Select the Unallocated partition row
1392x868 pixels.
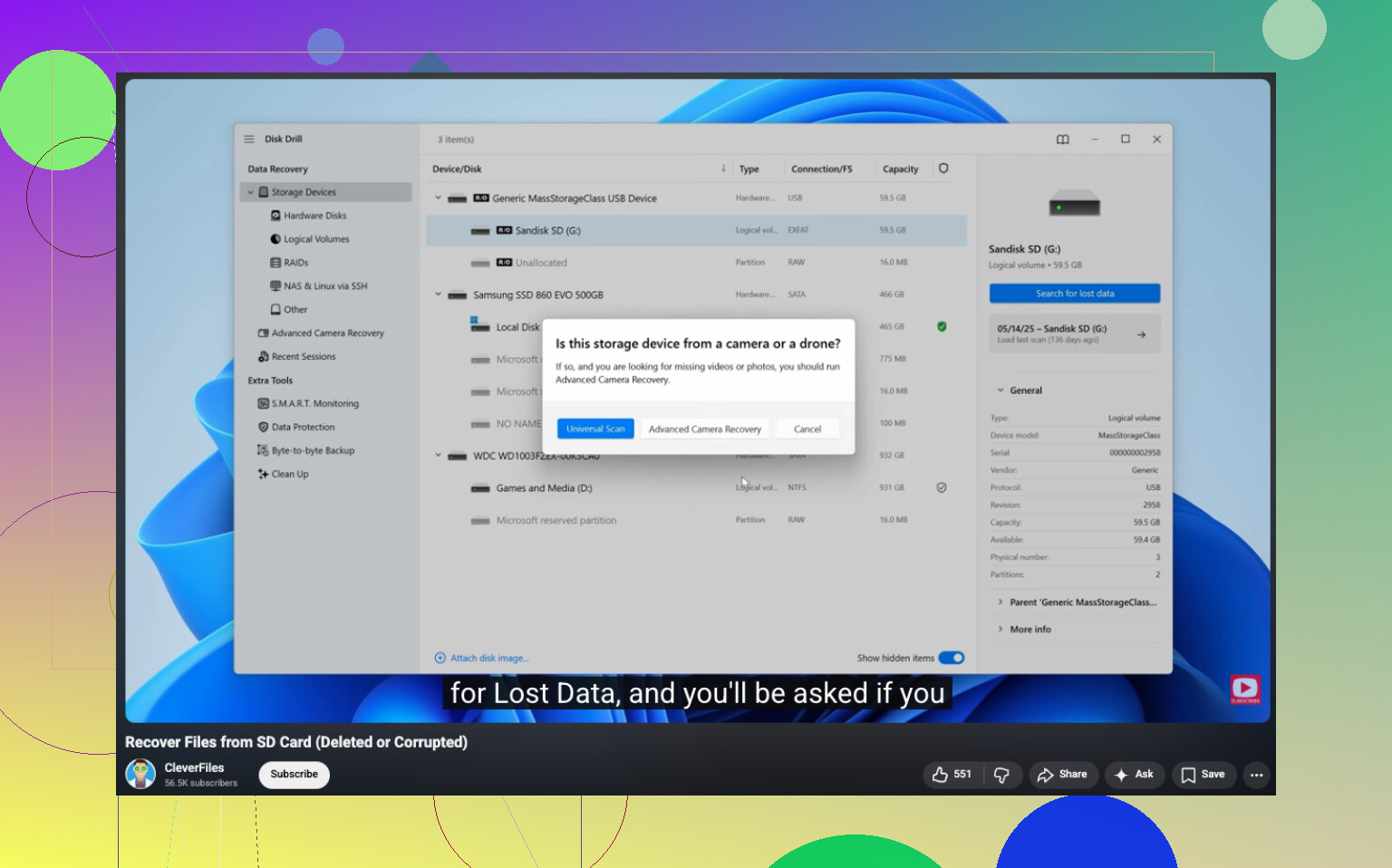click(x=696, y=263)
